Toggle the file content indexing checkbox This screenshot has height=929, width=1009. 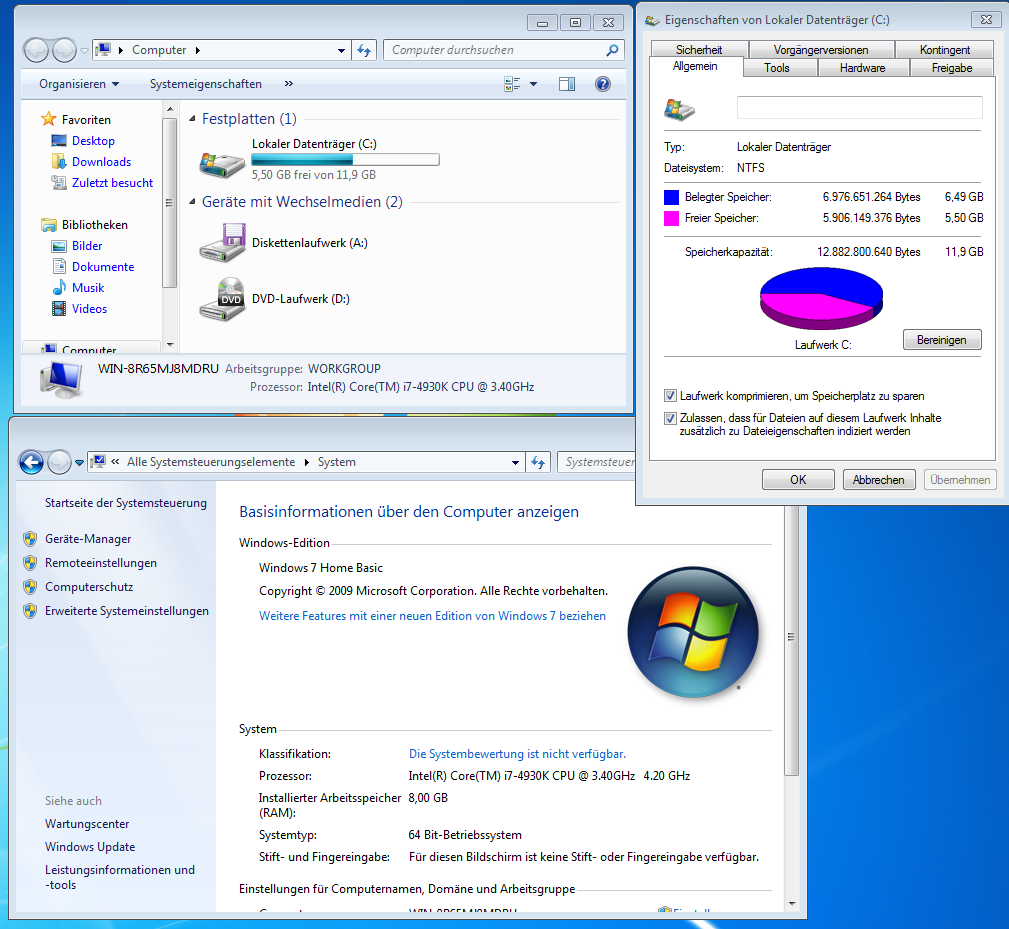(670, 418)
